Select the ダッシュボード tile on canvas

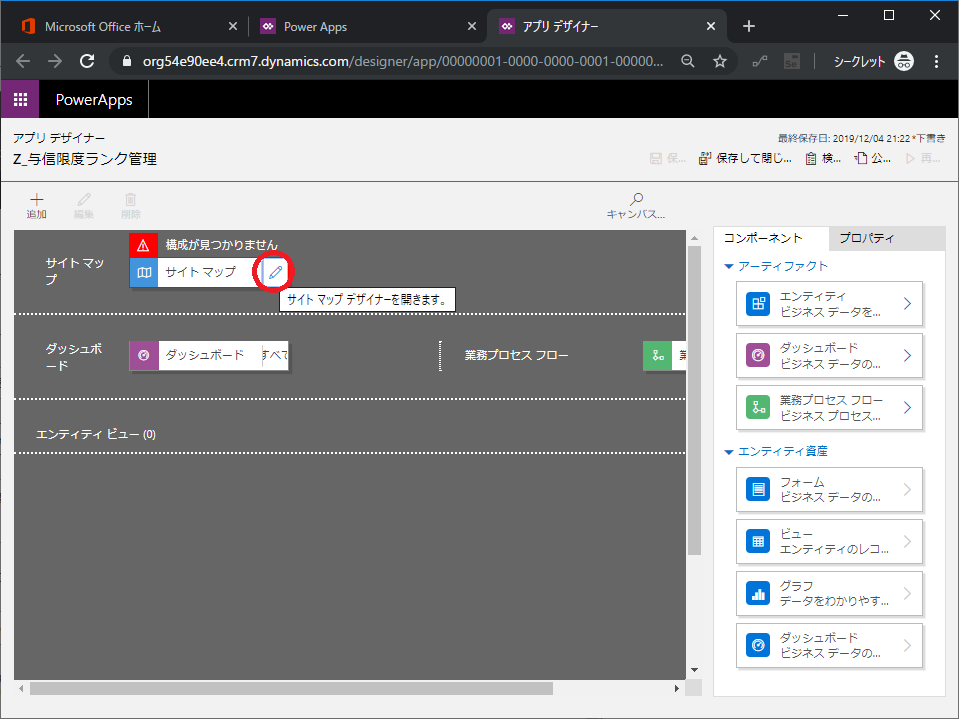pos(209,355)
